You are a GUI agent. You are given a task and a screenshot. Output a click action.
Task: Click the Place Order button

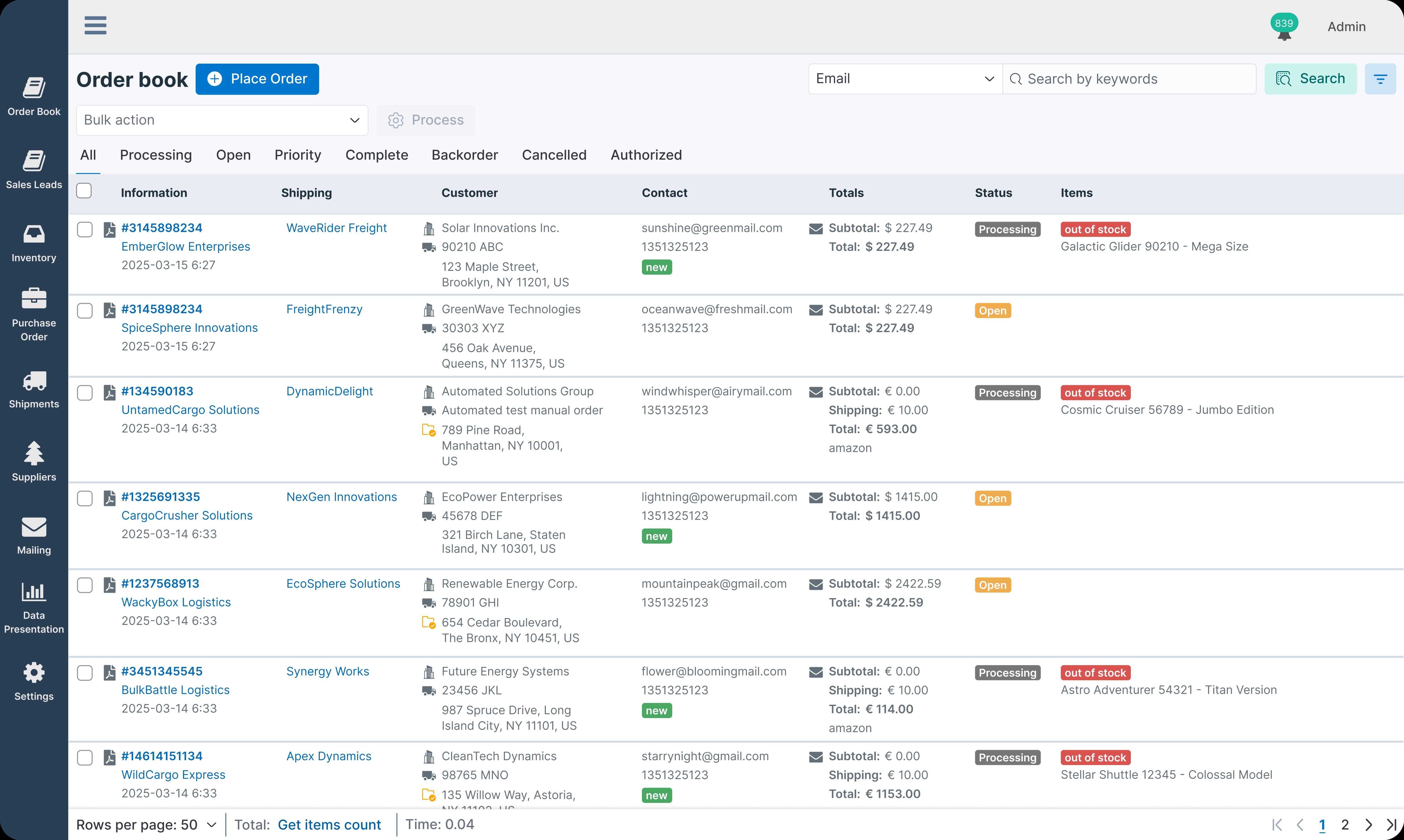point(257,79)
